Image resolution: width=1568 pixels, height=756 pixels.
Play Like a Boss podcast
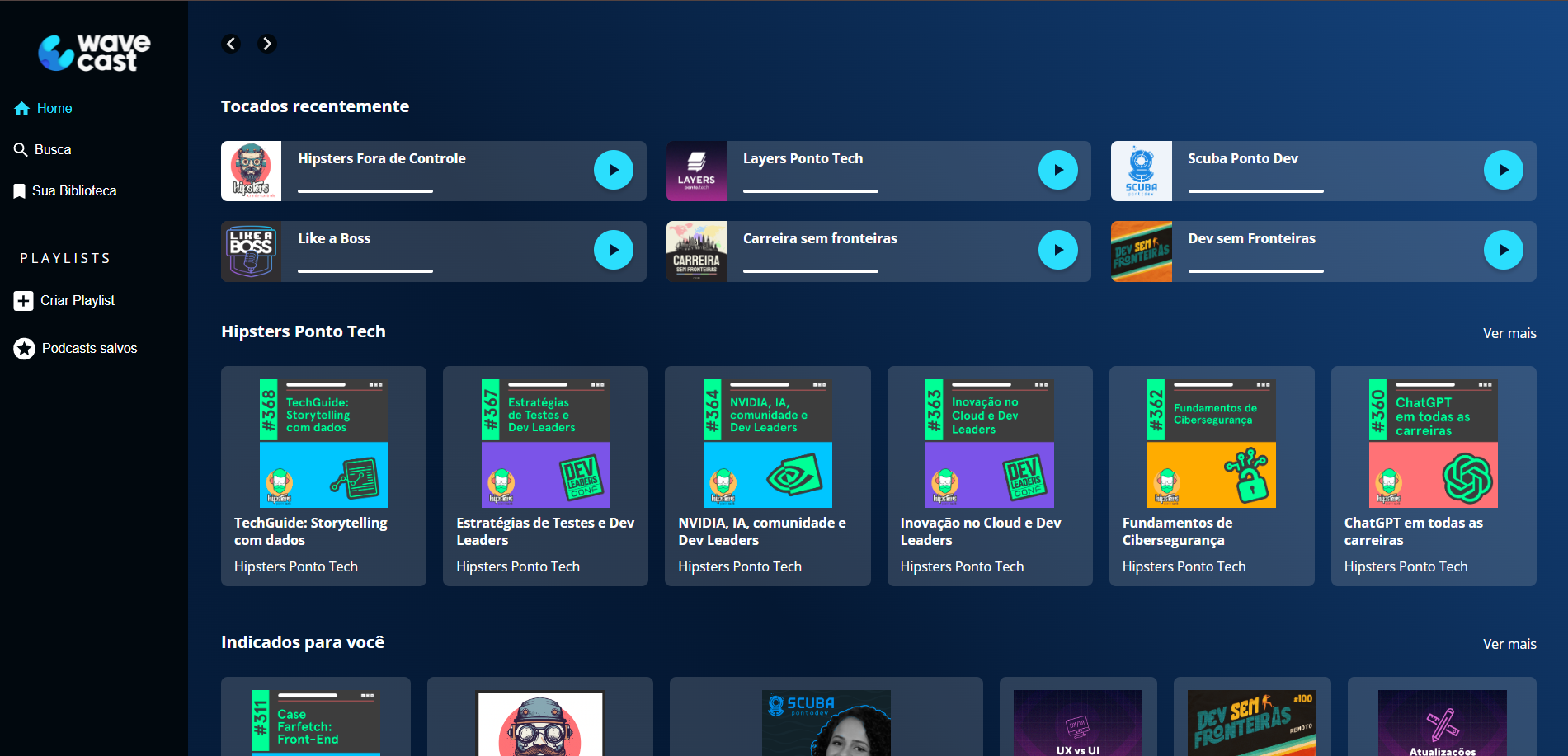[614, 250]
